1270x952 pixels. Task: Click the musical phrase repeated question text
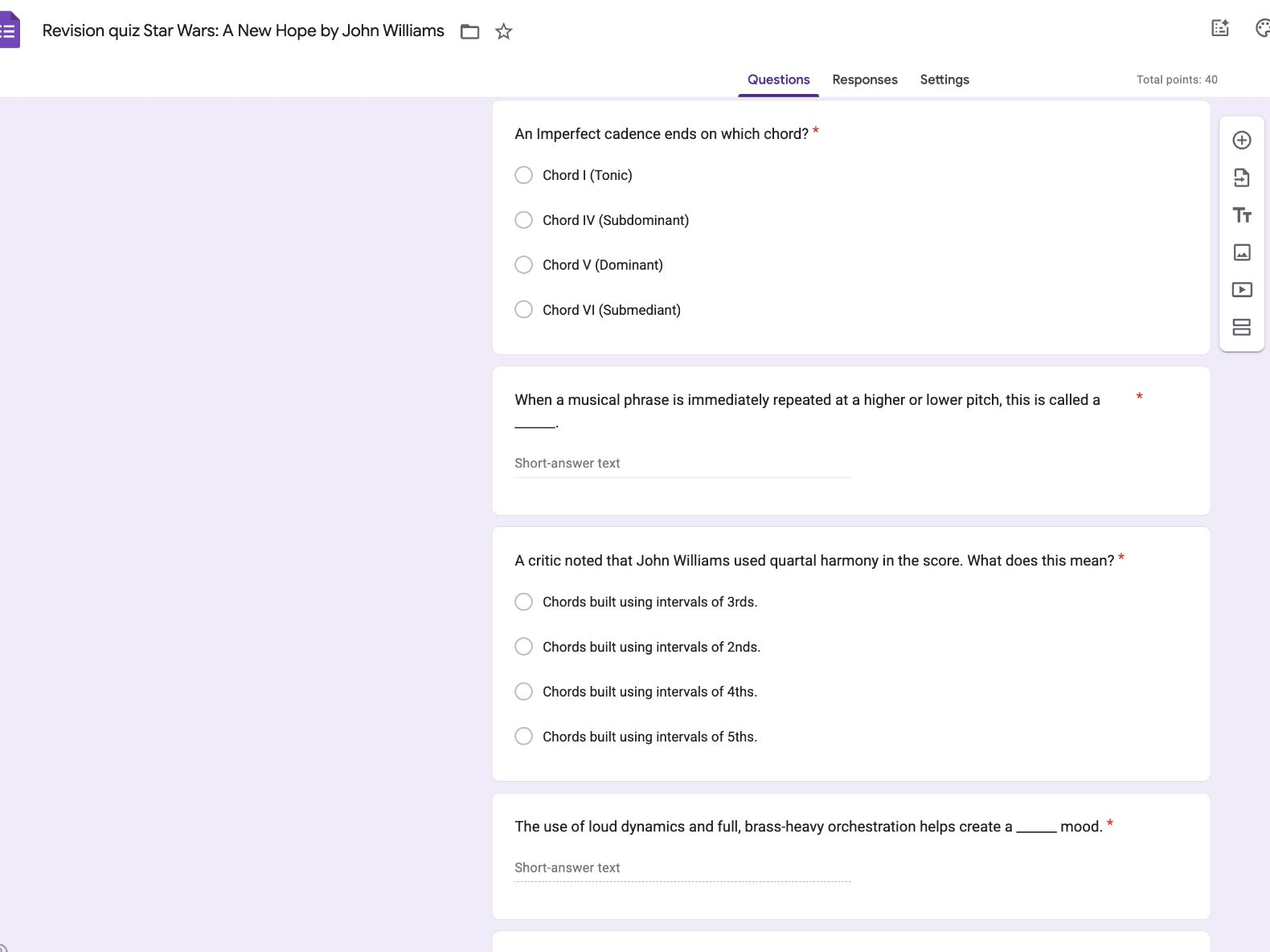(807, 410)
